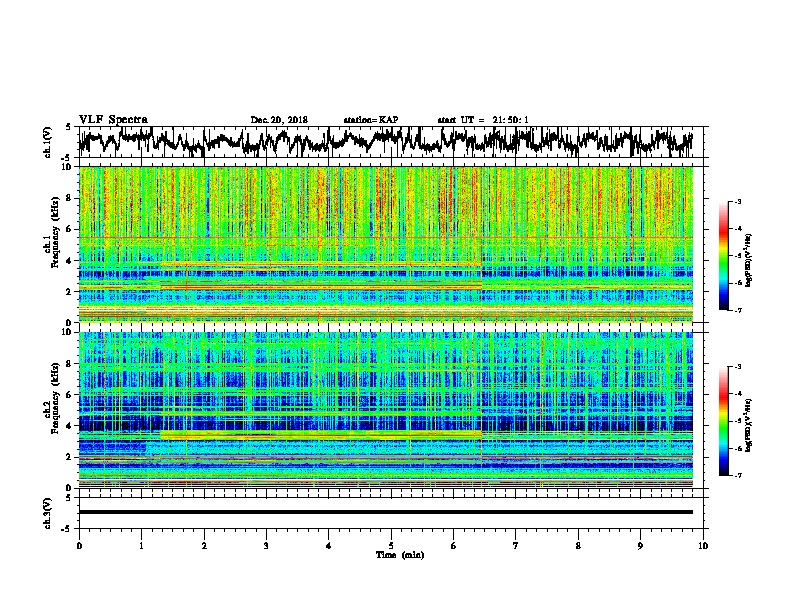Viewport: 792px width, 612px height.
Task: Click the "6" kHz tick on ch.2 axis
Action: [69, 394]
